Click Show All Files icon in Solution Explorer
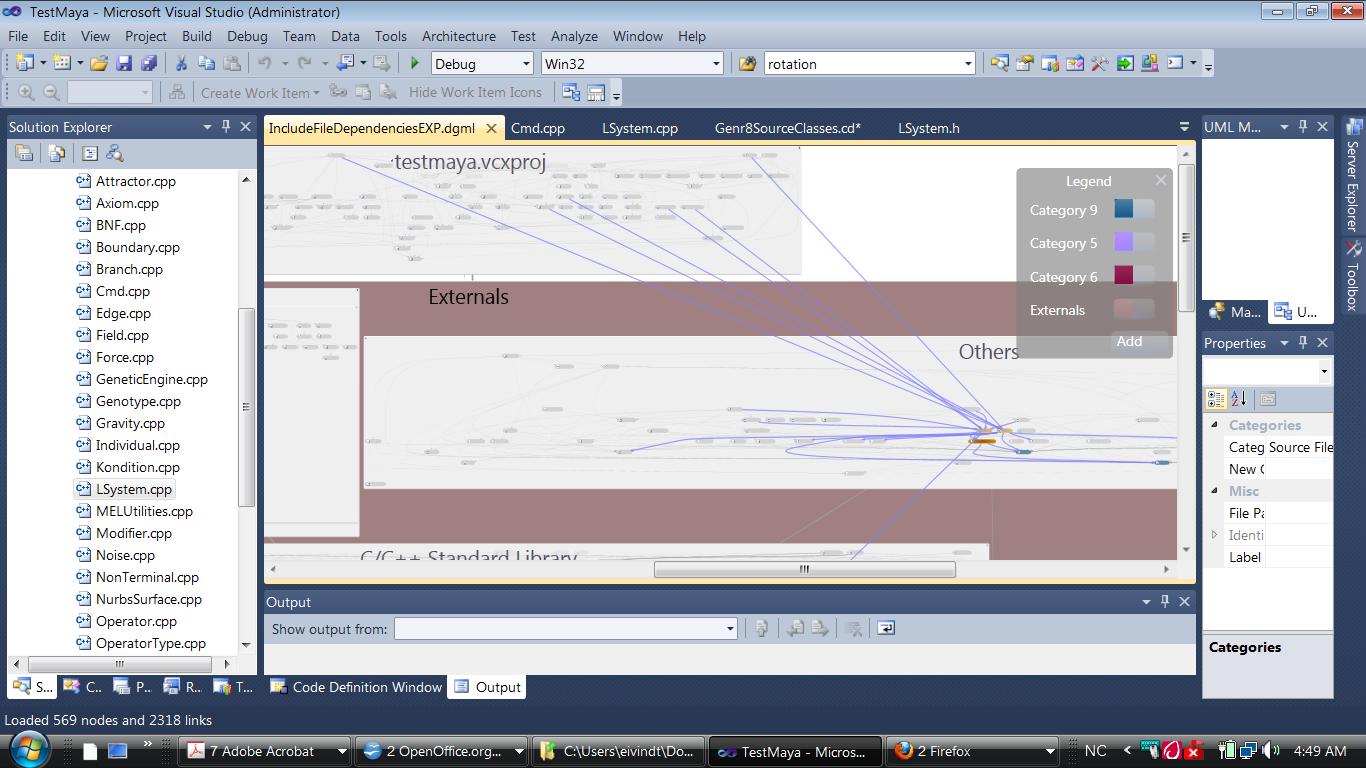Image resolution: width=1366 pixels, height=768 pixels. pos(57,153)
